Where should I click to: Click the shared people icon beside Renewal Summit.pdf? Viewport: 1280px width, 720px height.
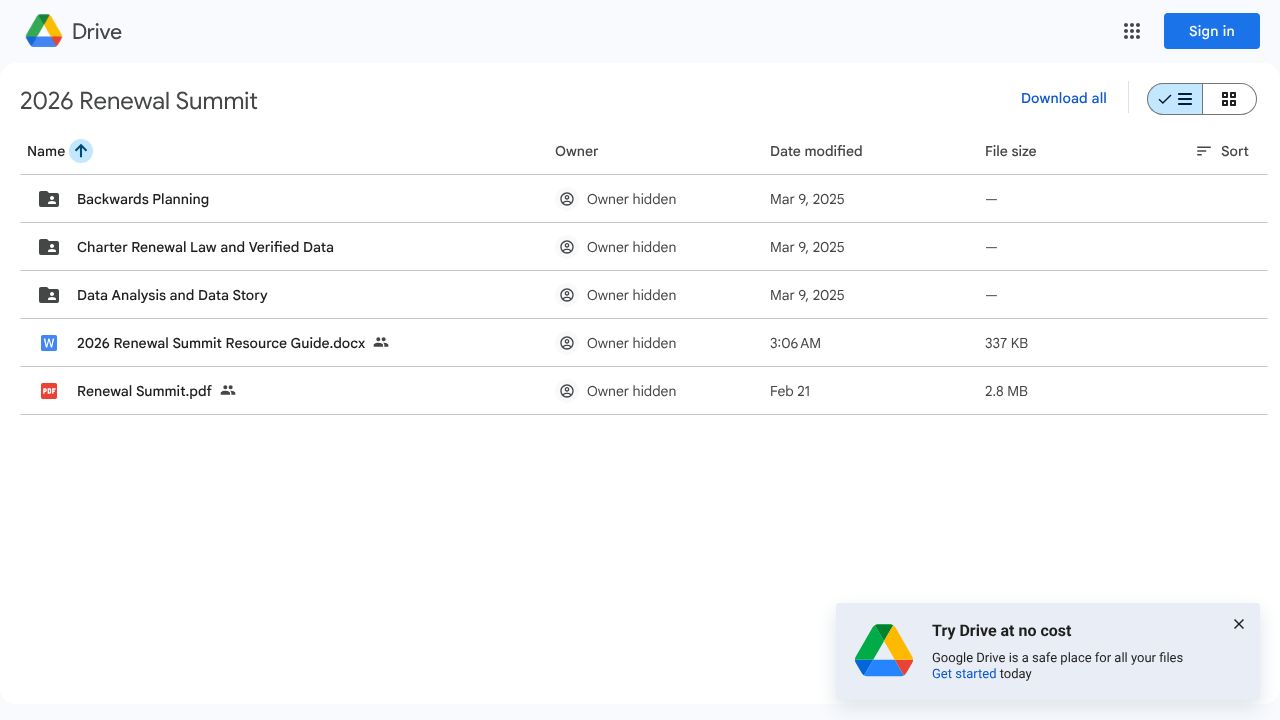click(x=228, y=391)
